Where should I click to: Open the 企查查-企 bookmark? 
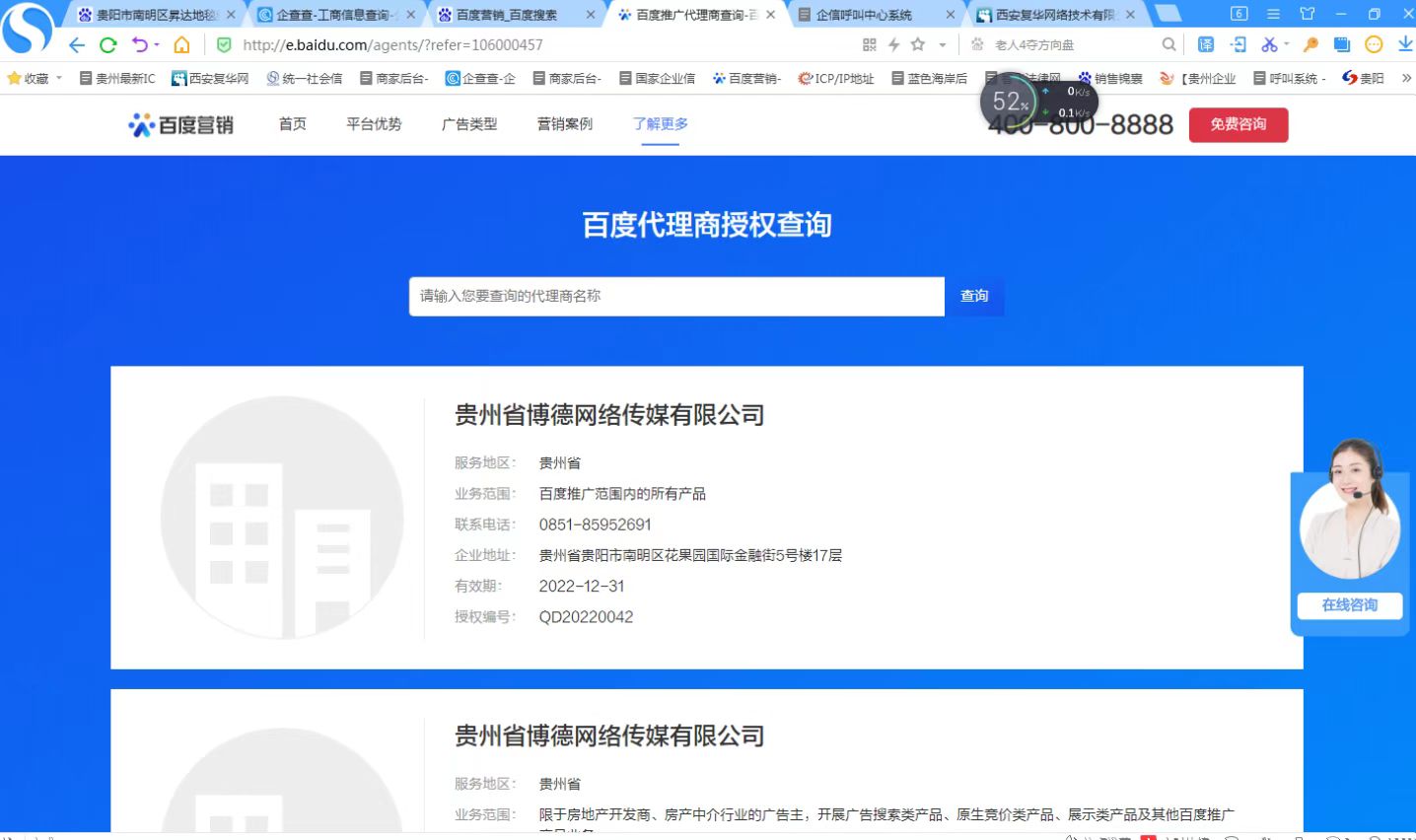480,78
